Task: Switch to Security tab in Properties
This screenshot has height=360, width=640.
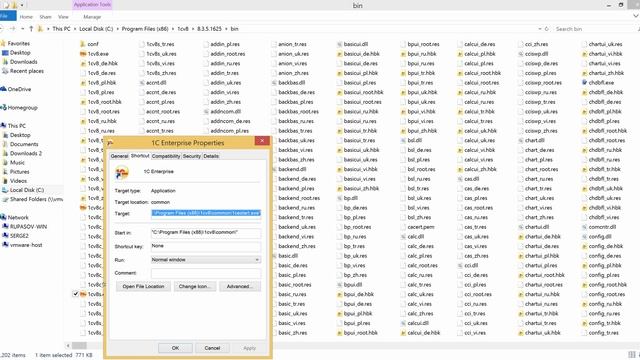Action: 191,156
